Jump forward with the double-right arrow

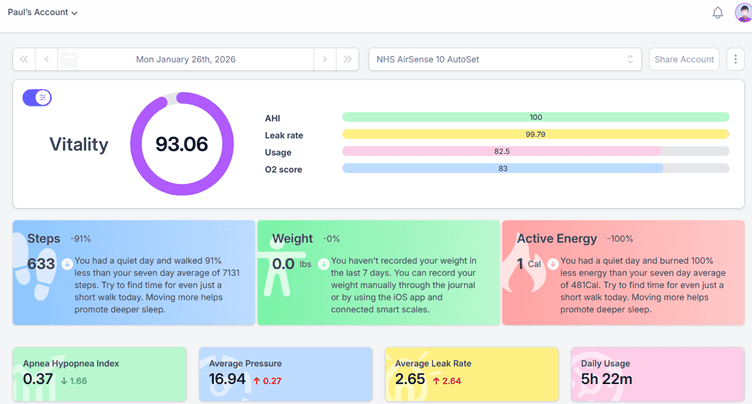348,59
